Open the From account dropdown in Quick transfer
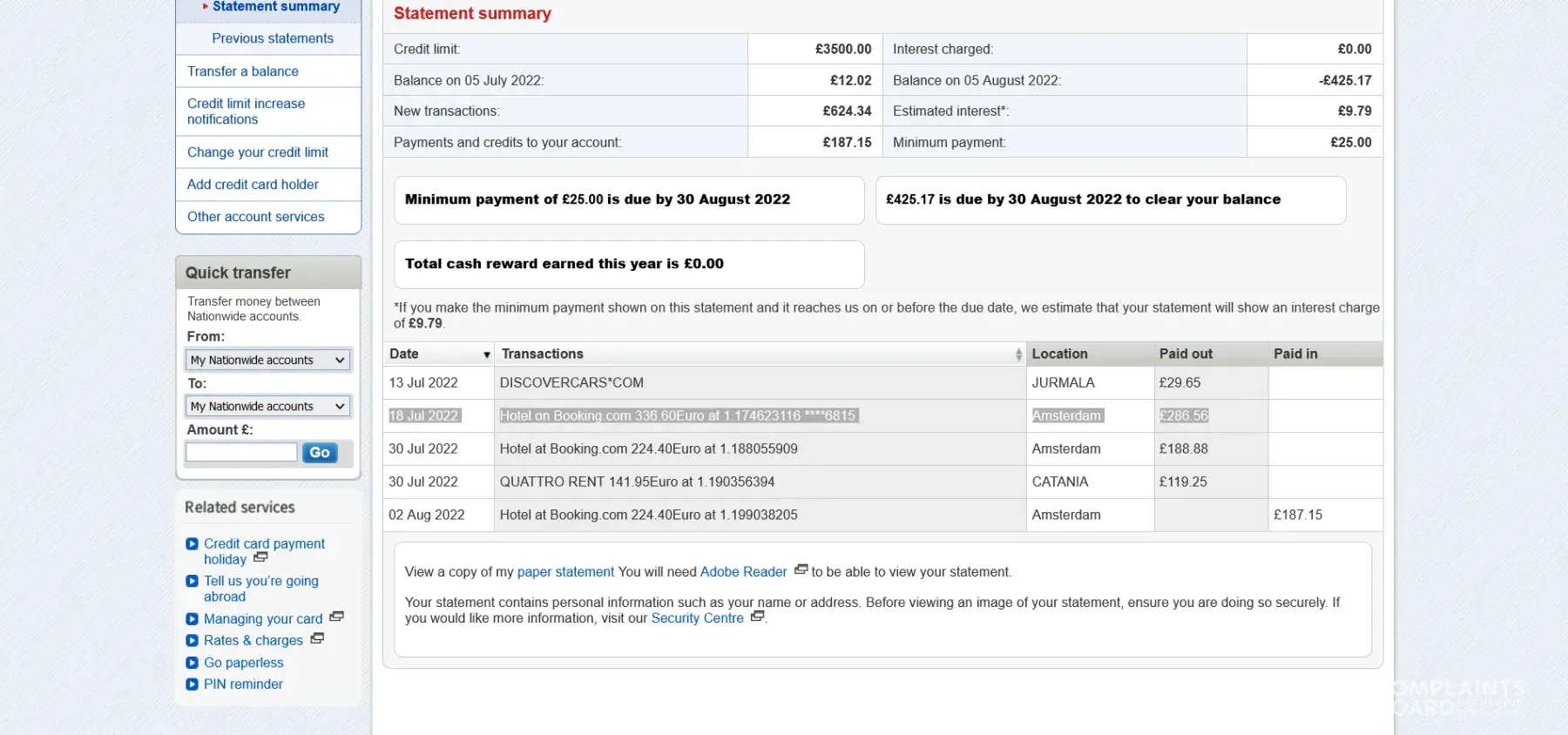1568x735 pixels. click(x=267, y=361)
